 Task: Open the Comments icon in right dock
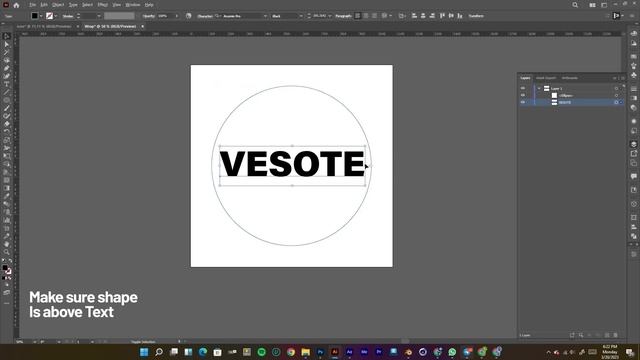(x=633, y=176)
